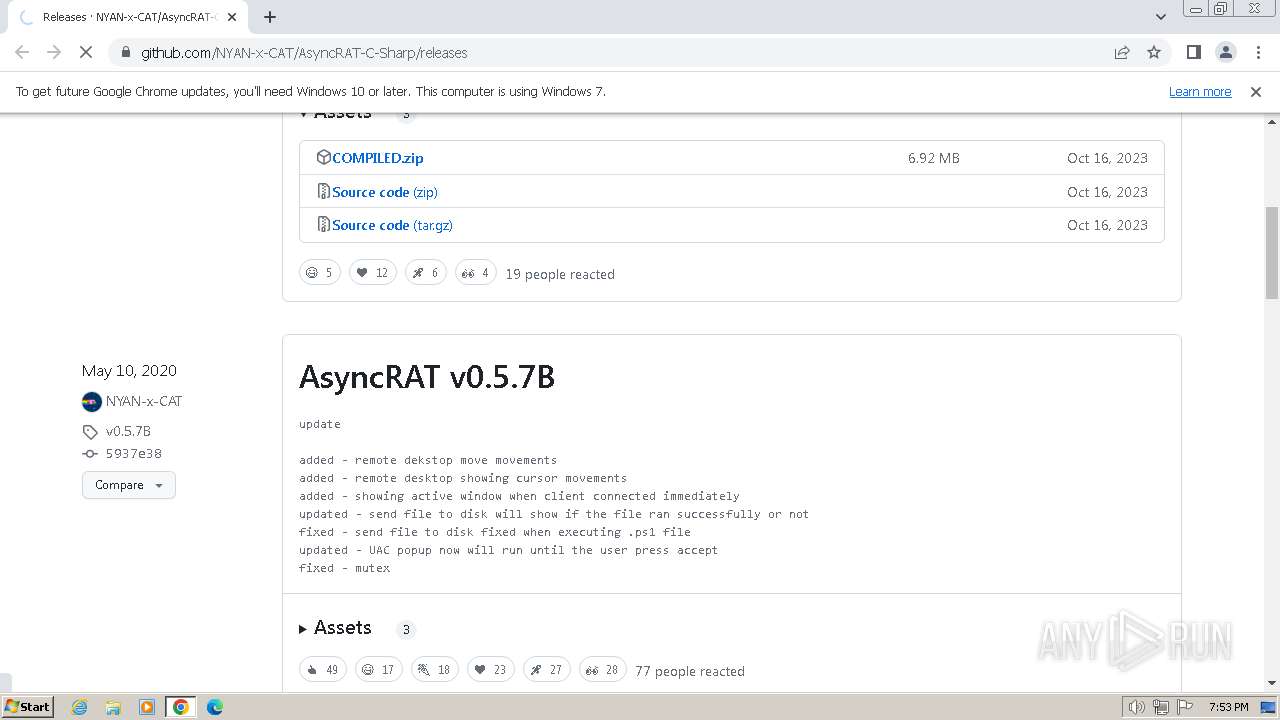Open File Explorer from taskbar
The height and width of the screenshot is (720, 1280).
click(113, 707)
